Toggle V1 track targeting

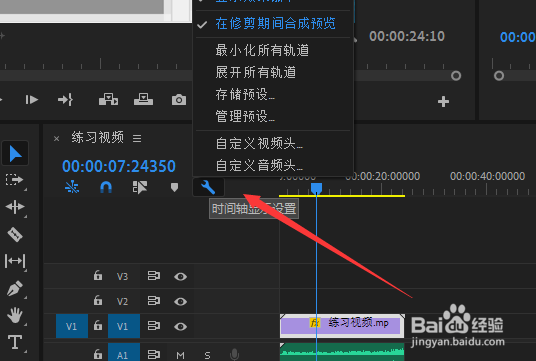click(124, 326)
